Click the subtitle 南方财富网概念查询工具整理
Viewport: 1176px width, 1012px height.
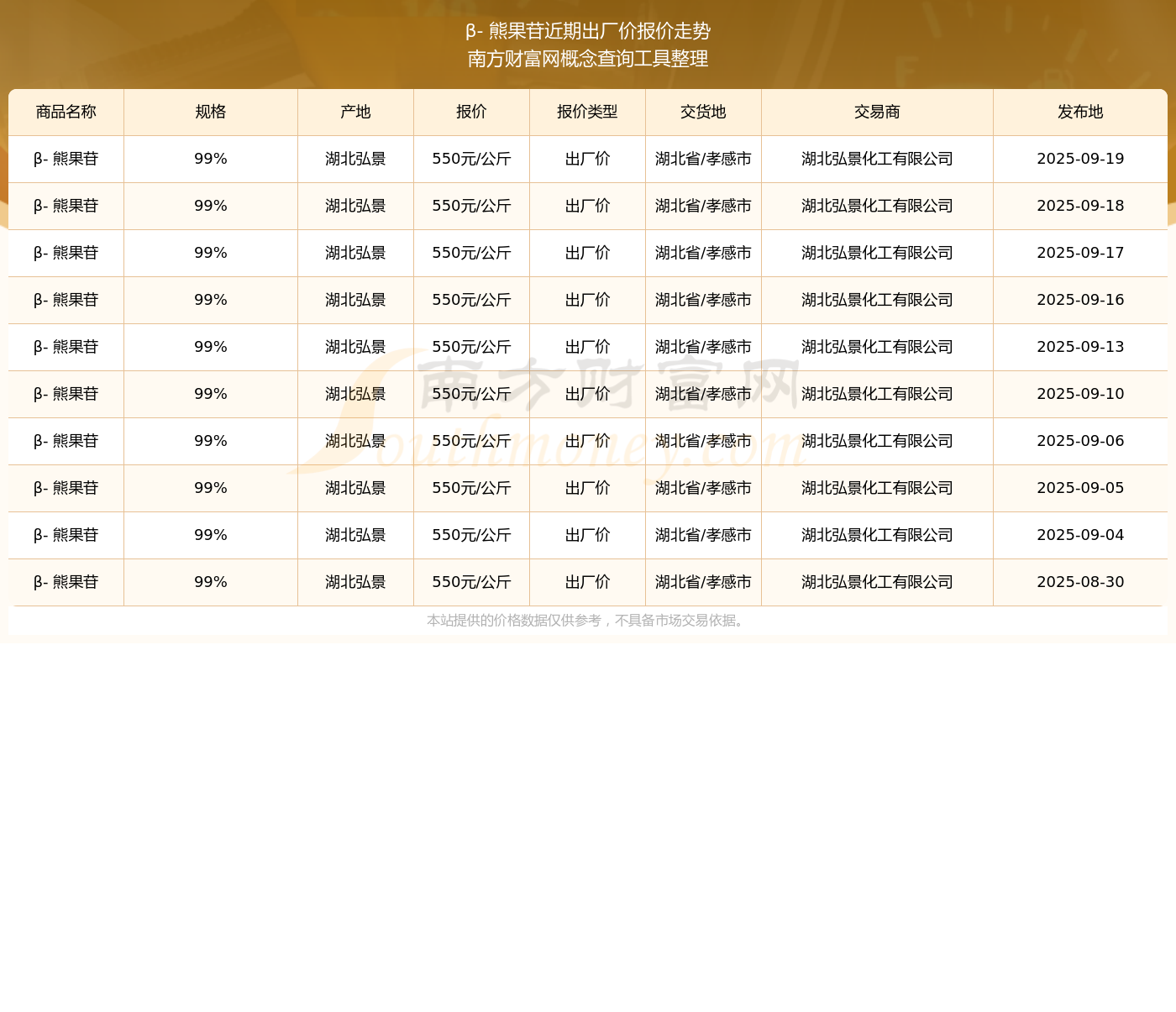pyautogui.click(x=588, y=59)
